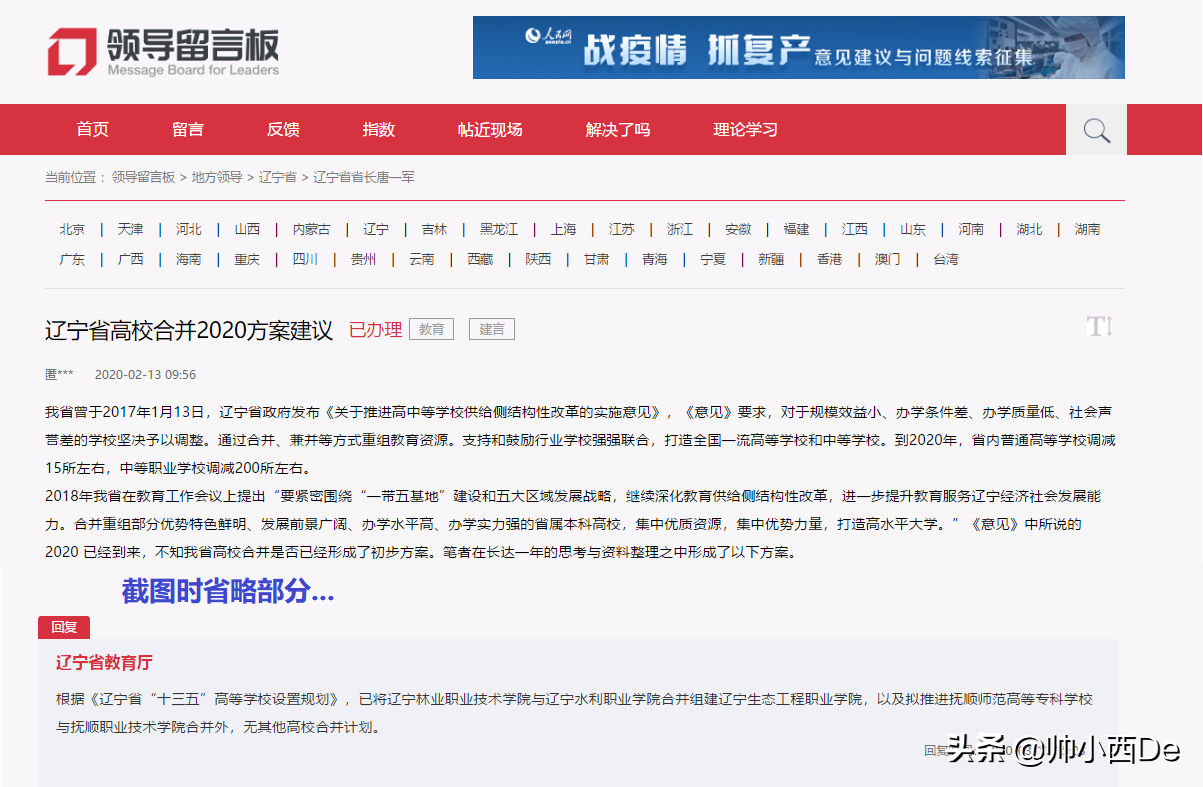The width and height of the screenshot is (1203, 787).
Task: Click the font size adjustment icon
Action: click(x=1097, y=326)
